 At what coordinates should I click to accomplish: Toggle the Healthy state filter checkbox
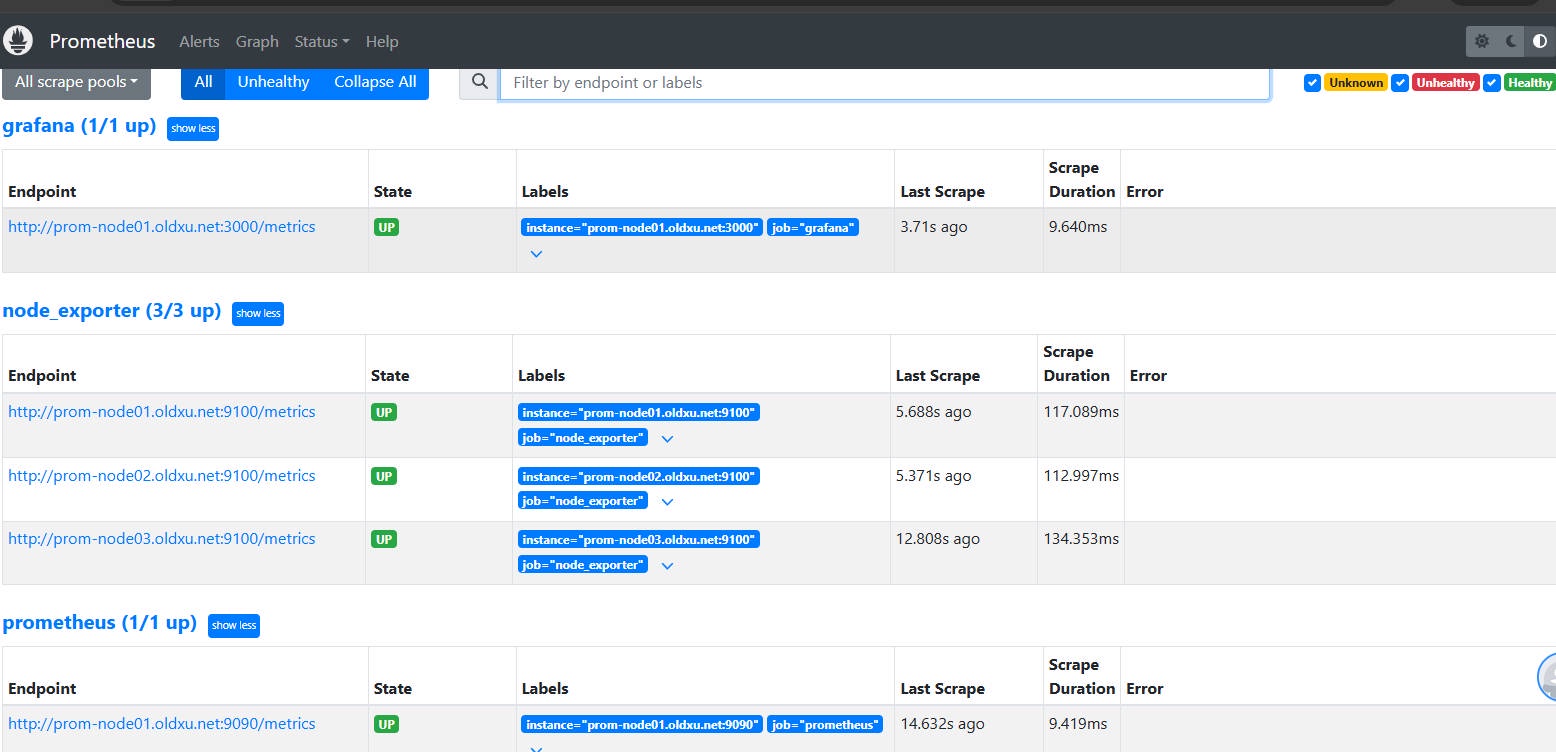[1492, 83]
